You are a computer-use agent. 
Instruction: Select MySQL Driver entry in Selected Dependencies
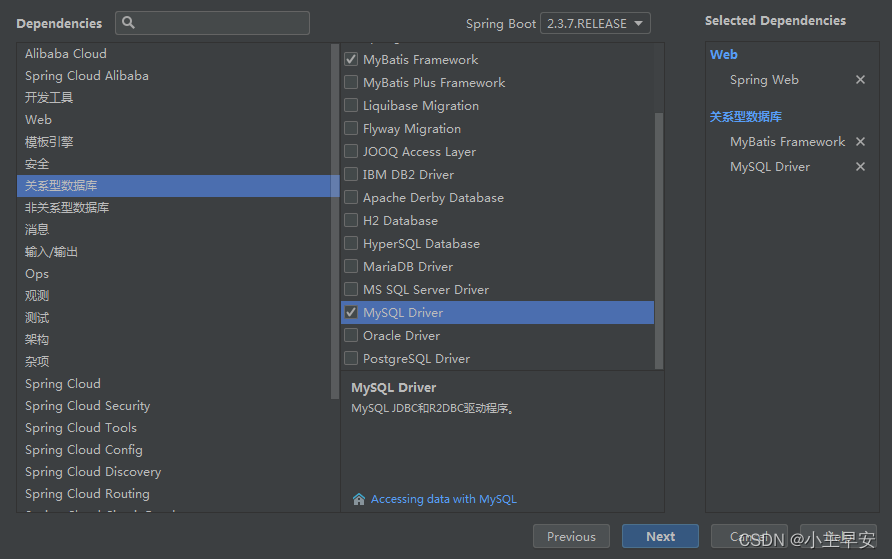click(770, 167)
